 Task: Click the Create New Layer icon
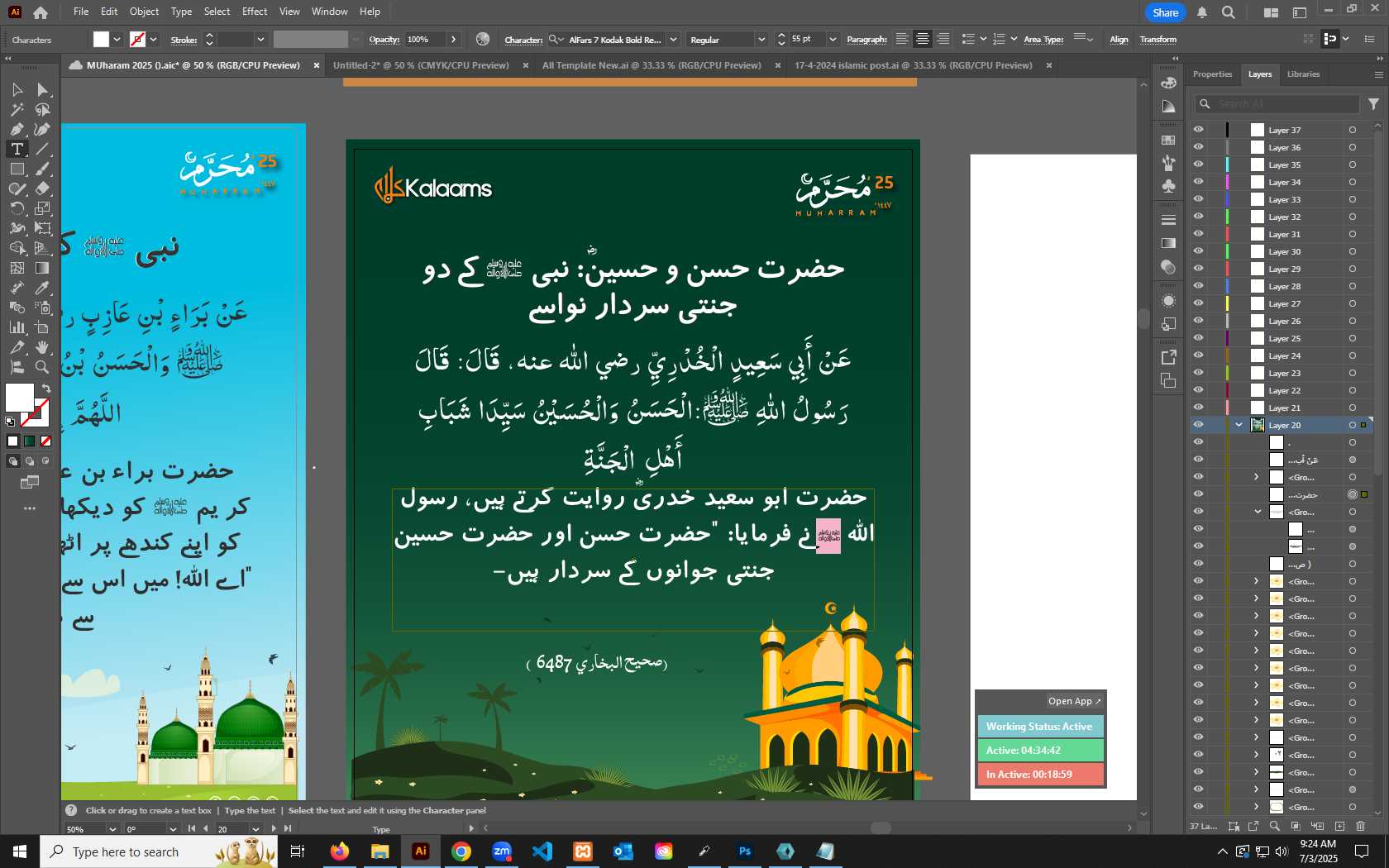(1339, 826)
